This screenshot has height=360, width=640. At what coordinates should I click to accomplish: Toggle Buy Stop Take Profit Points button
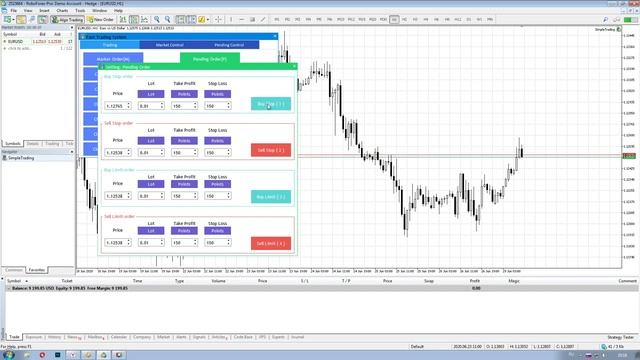click(x=184, y=94)
